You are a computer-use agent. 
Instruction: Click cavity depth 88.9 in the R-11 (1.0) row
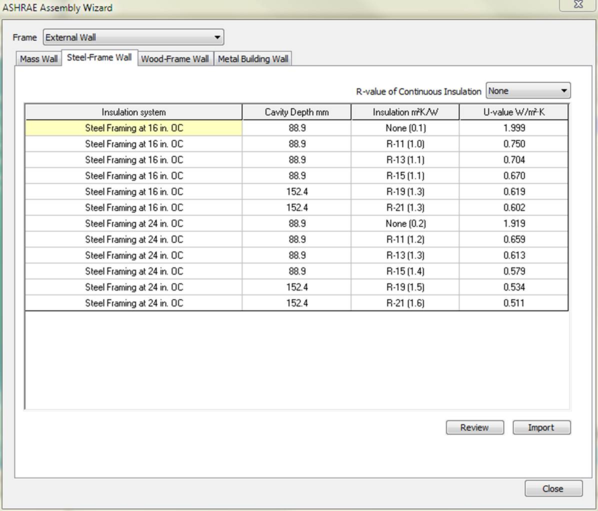point(297,144)
